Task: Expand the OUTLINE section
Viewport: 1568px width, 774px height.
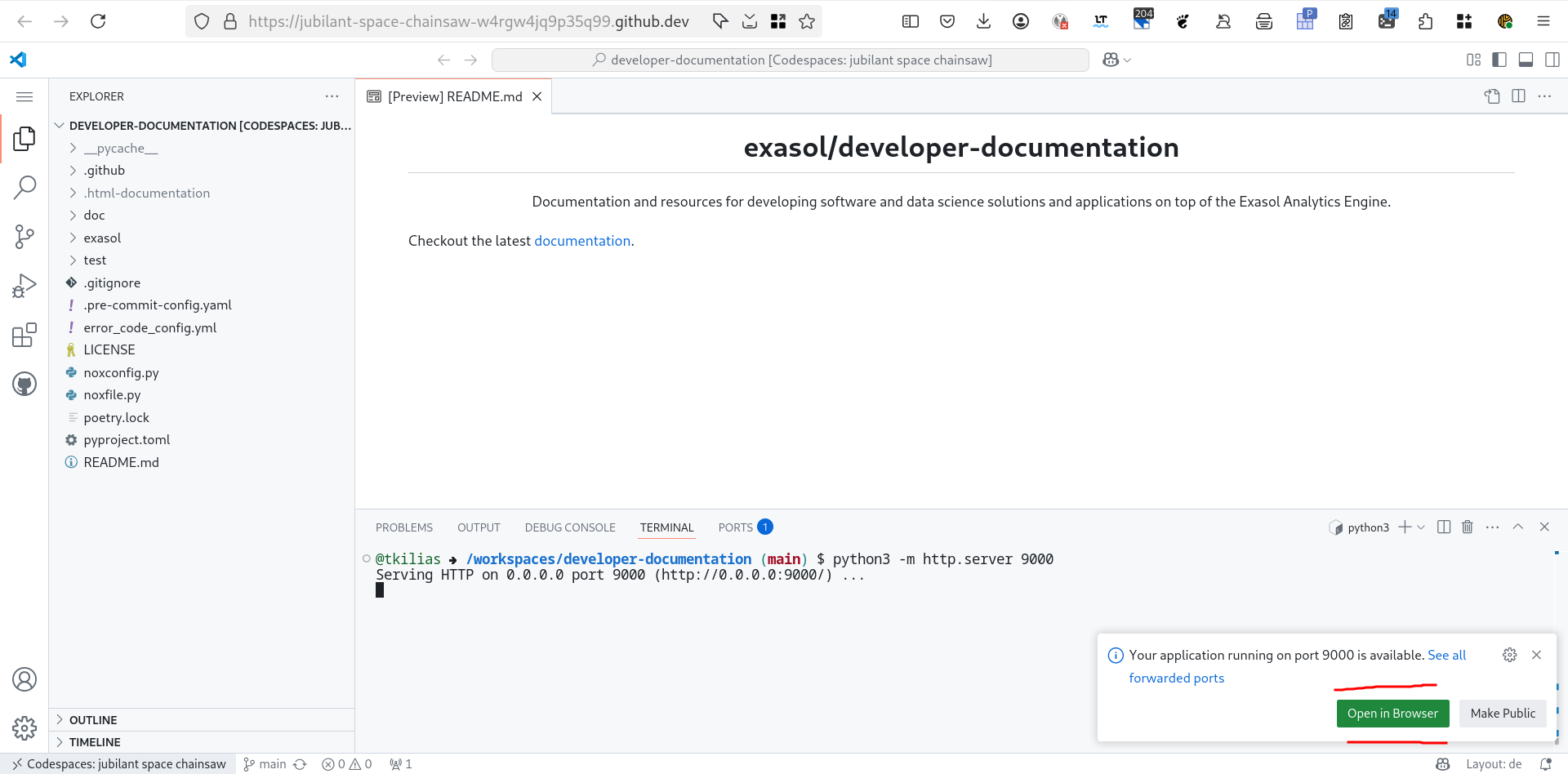Action: pyautogui.click(x=202, y=720)
